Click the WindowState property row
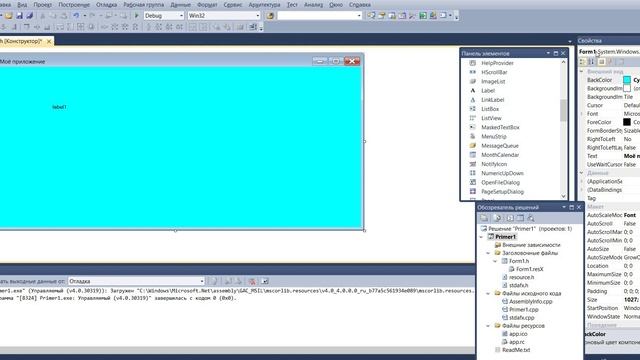Viewport: 640px width, 360px height. coord(613,317)
